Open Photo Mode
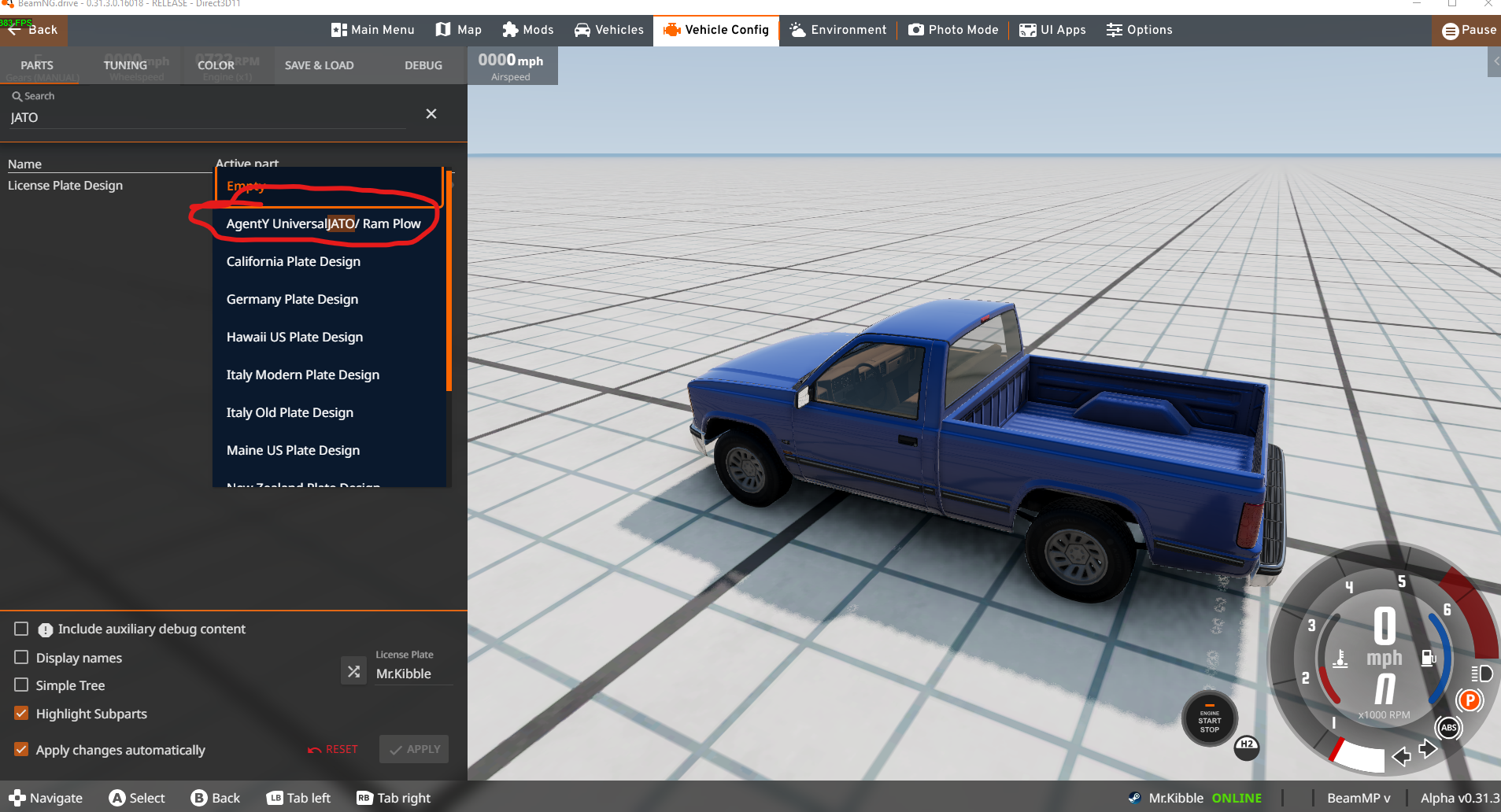1501x812 pixels. tap(952, 30)
